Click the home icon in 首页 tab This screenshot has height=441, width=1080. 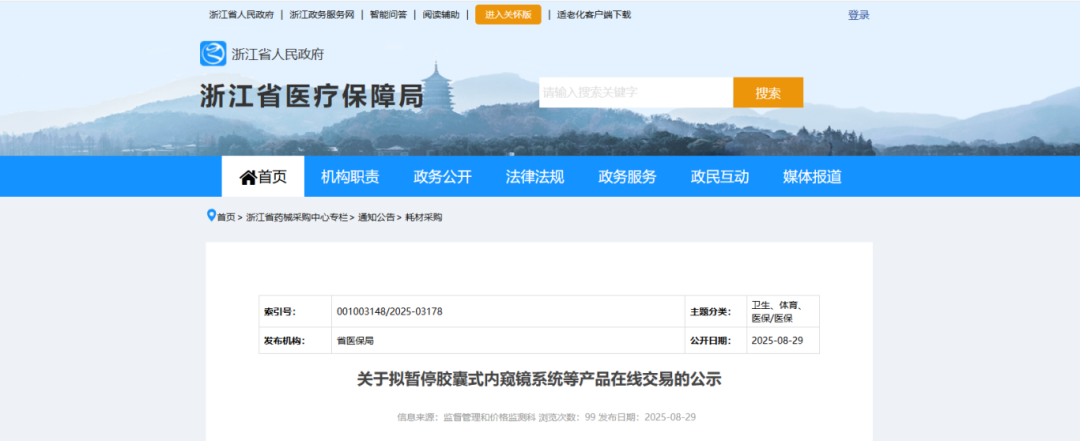[x=248, y=177]
